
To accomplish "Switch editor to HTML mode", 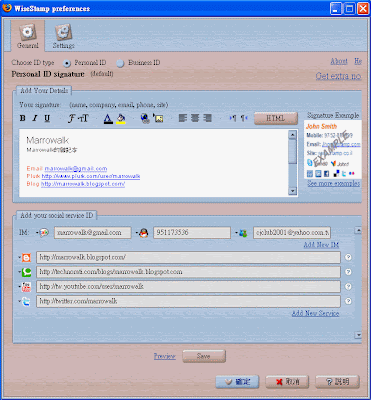I will click(276, 118).
